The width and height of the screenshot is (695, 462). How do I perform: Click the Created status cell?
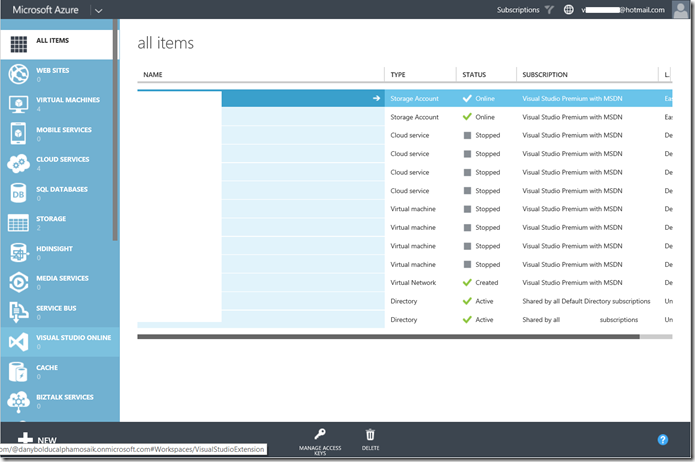coord(486,282)
